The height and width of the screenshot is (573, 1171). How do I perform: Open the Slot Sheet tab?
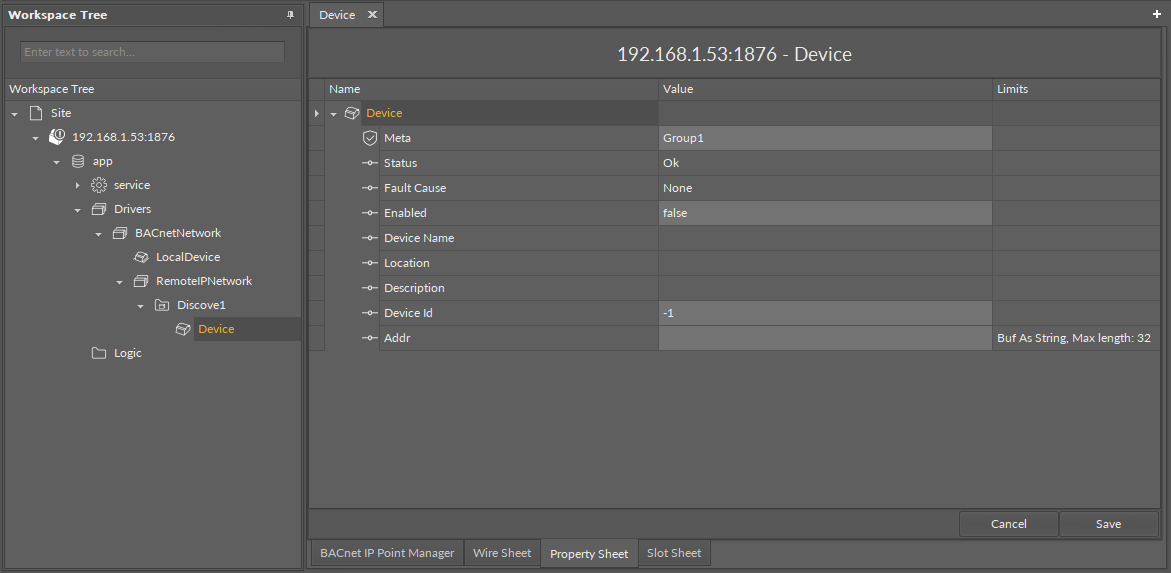tap(674, 553)
